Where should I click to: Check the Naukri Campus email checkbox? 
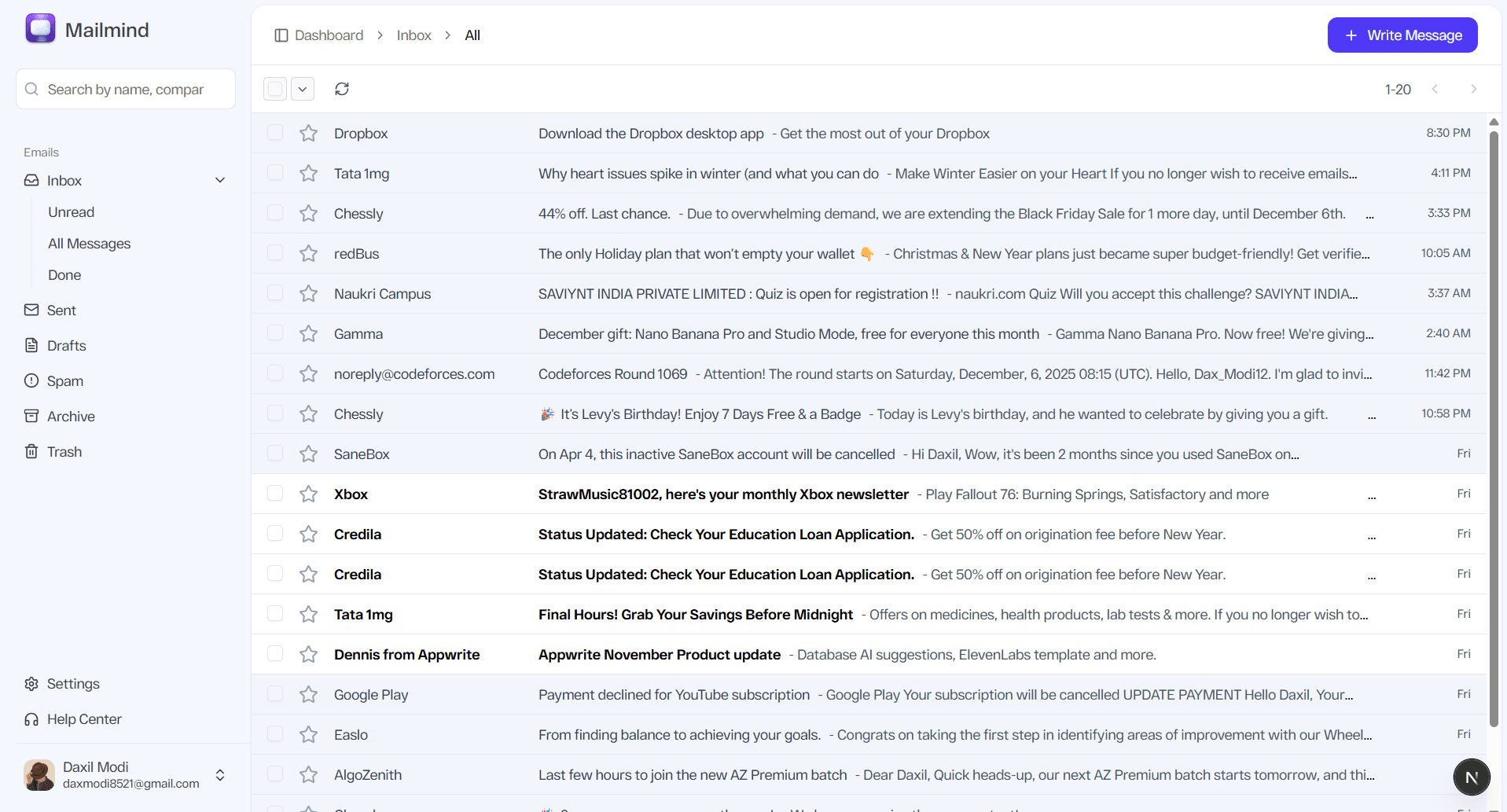[x=275, y=293]
